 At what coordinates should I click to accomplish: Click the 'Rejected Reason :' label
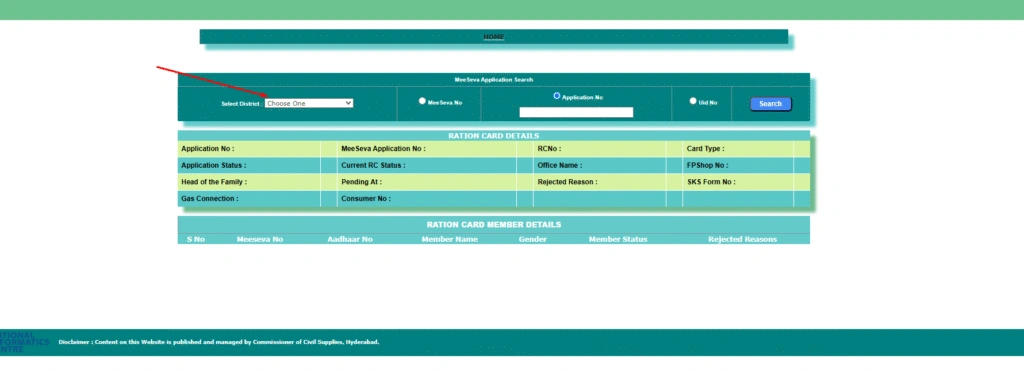[x=568, y=182]
